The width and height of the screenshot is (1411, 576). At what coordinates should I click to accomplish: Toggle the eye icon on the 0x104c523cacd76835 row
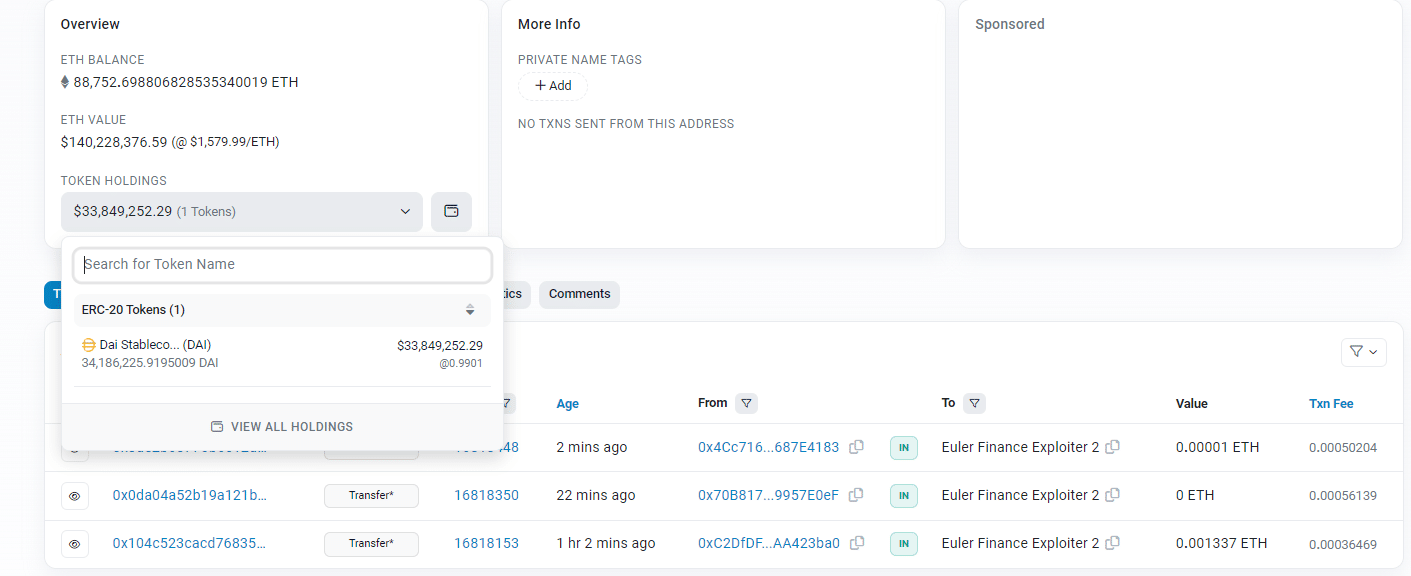[75, 543]
